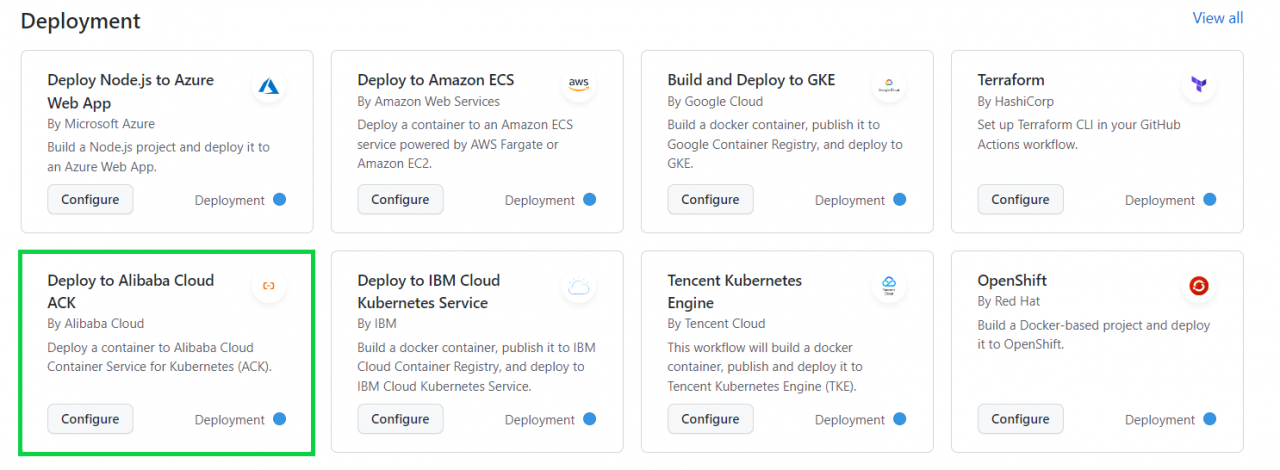This screenshot has width=1280, height=470.
Task: Configure Deploy to Alibaba Cloud ACK
Action: coord(90,419)
